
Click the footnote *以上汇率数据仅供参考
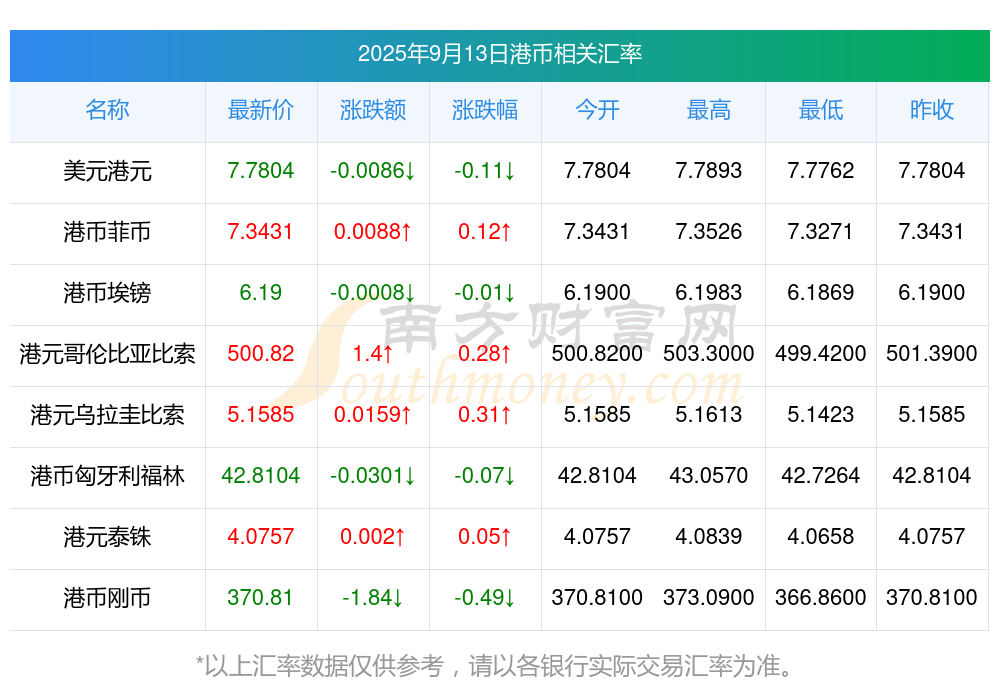coord(320,666)
